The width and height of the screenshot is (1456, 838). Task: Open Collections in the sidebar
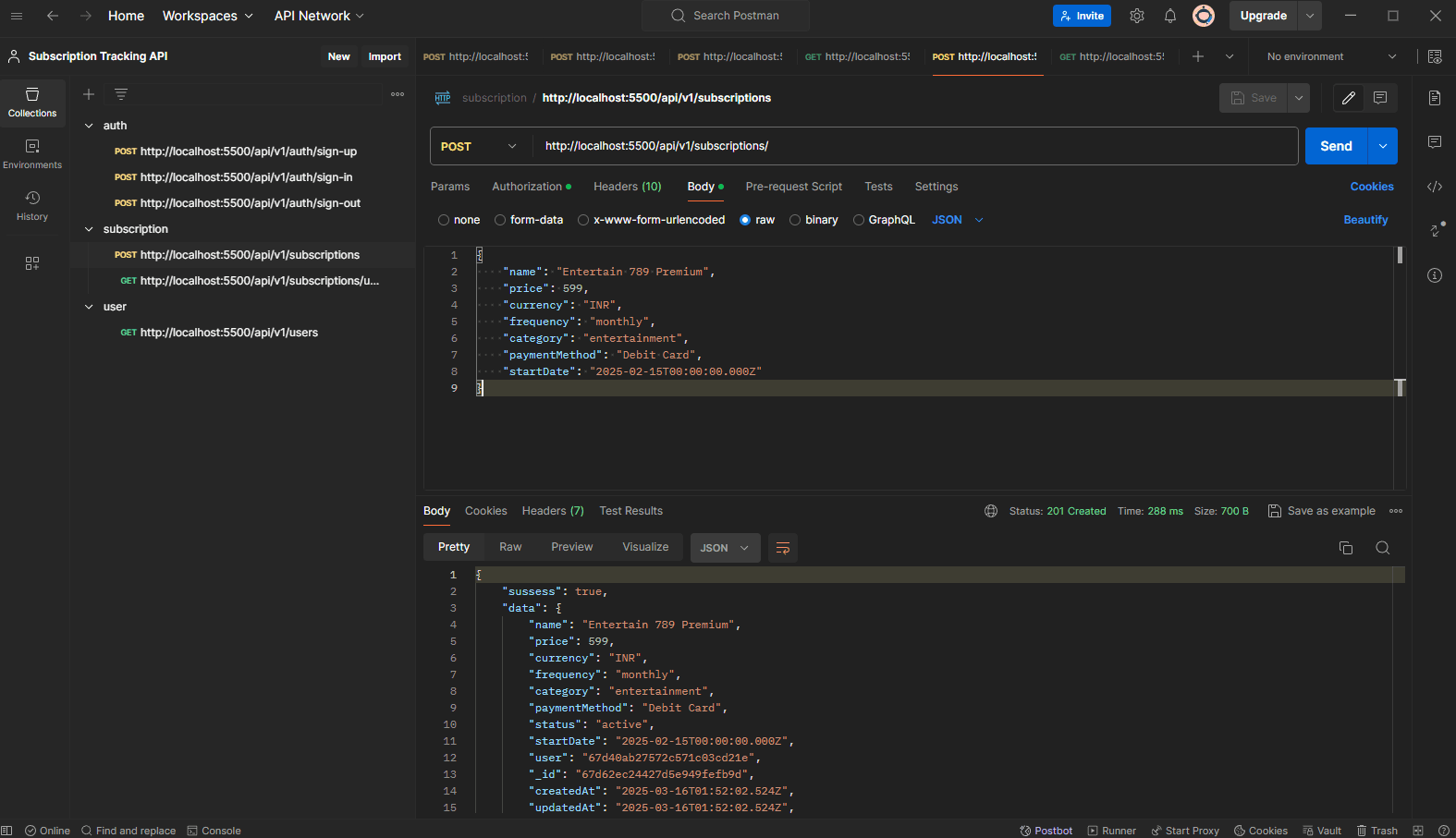click(x=32, y=102)
